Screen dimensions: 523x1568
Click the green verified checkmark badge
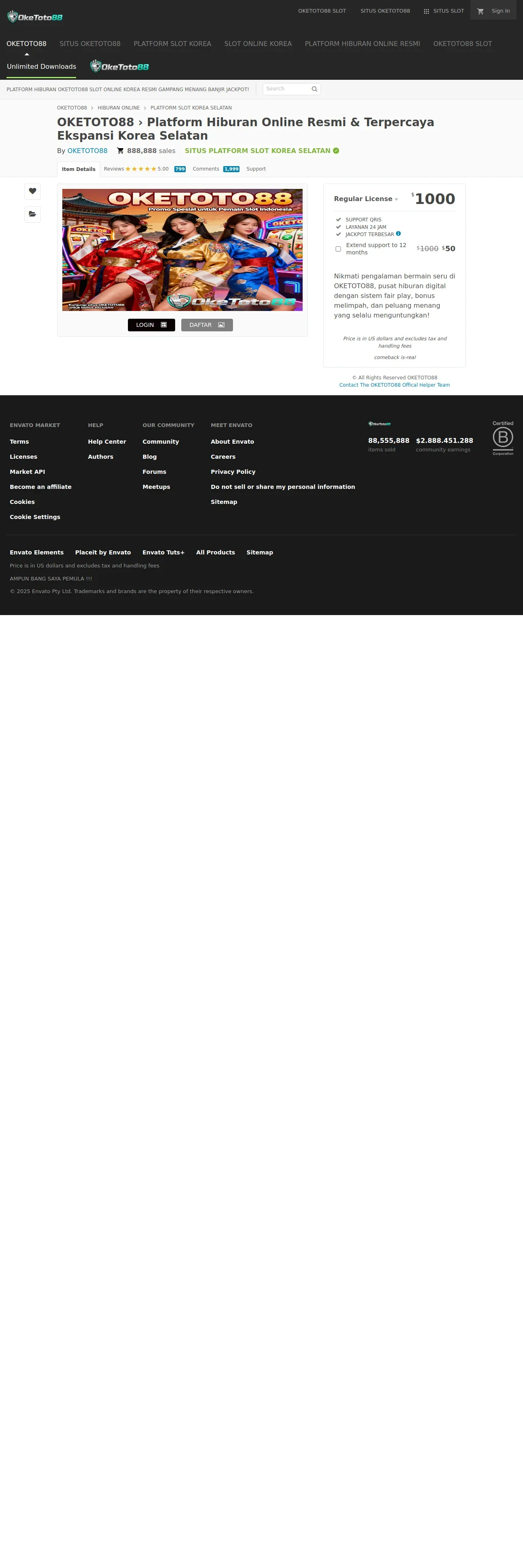point(336,151)
